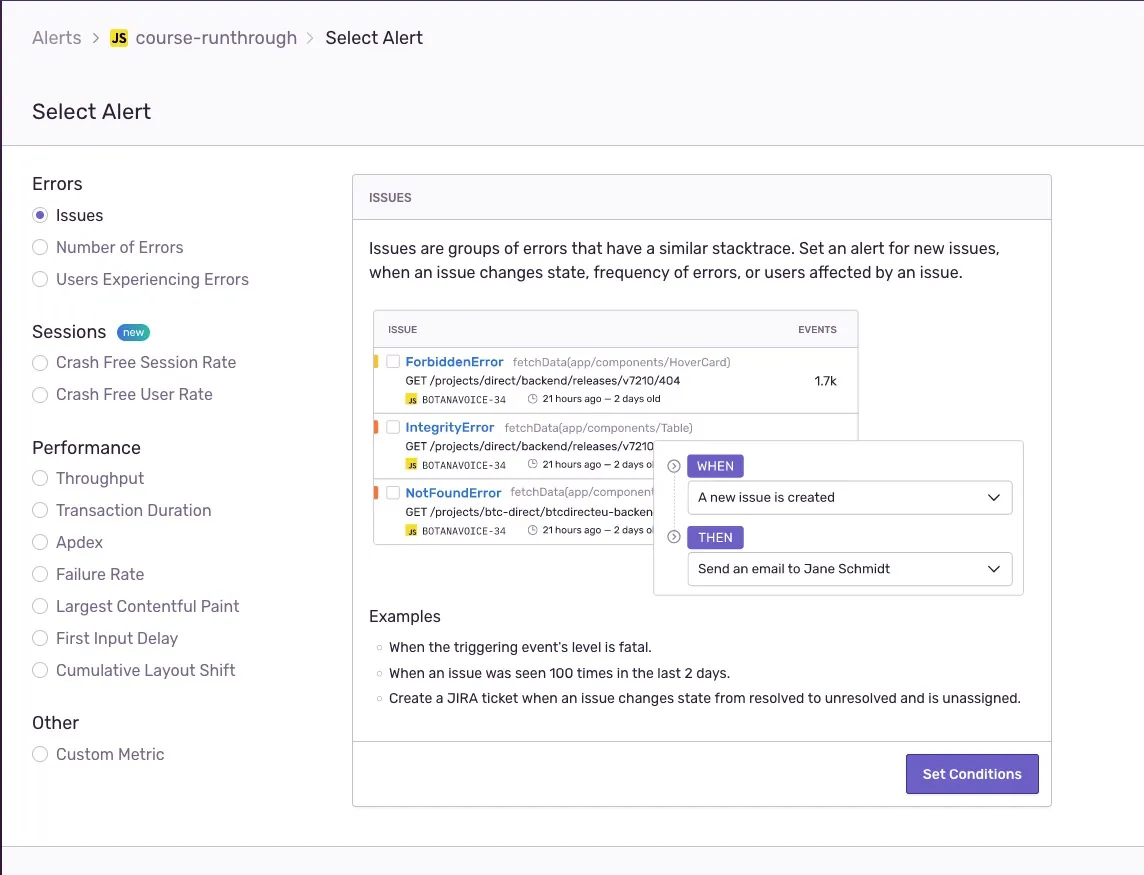Click the JS project icon in breadcrumb
Screen dimensions: 1144x875
(119, 38)
